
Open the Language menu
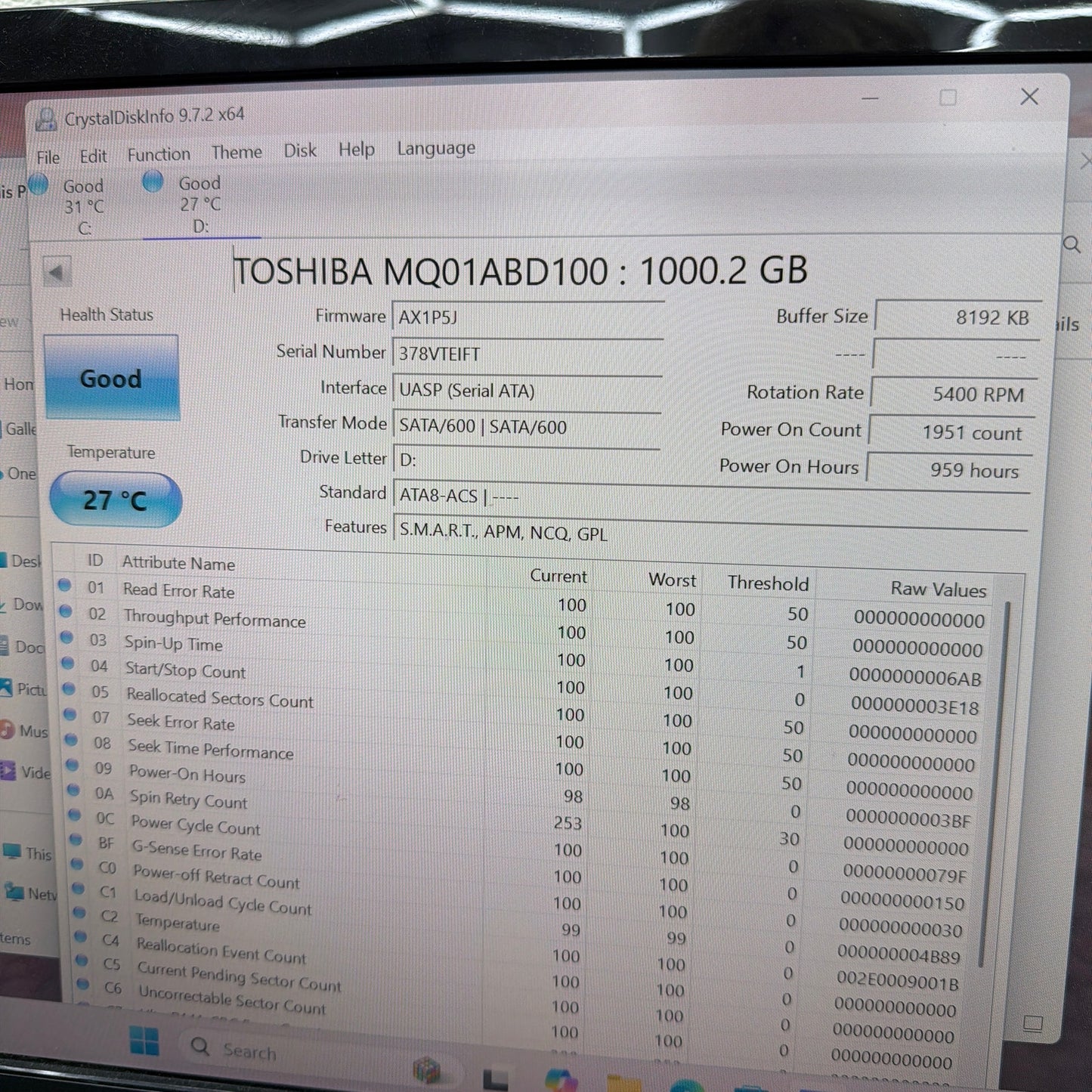click(436, 148)
